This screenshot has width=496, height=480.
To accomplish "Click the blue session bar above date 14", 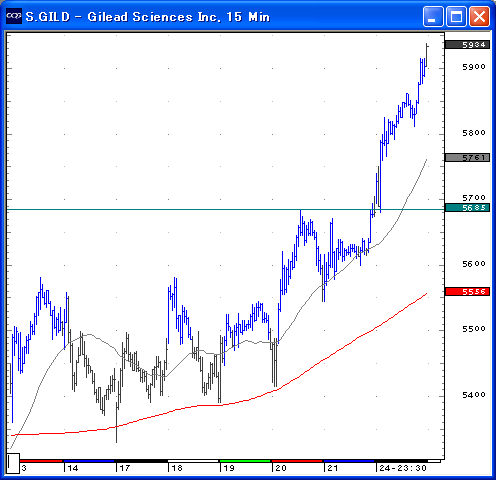I will coord(89,461).
